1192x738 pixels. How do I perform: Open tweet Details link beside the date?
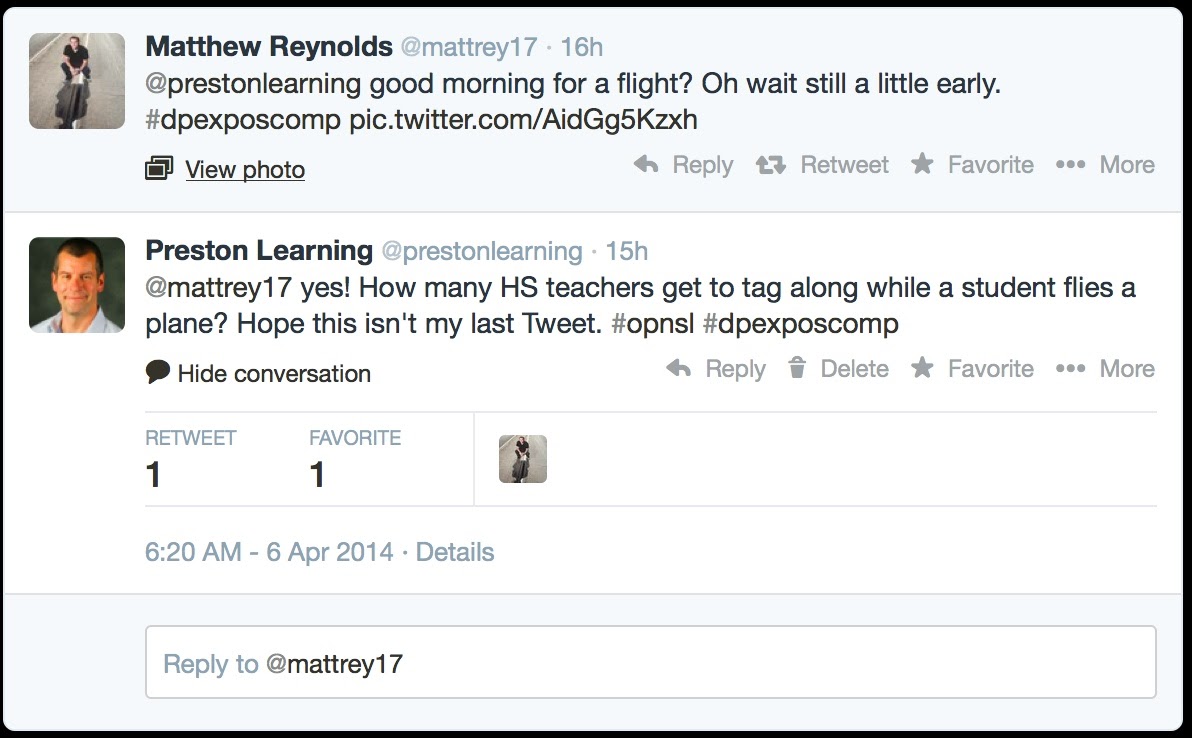click(455, 552)
